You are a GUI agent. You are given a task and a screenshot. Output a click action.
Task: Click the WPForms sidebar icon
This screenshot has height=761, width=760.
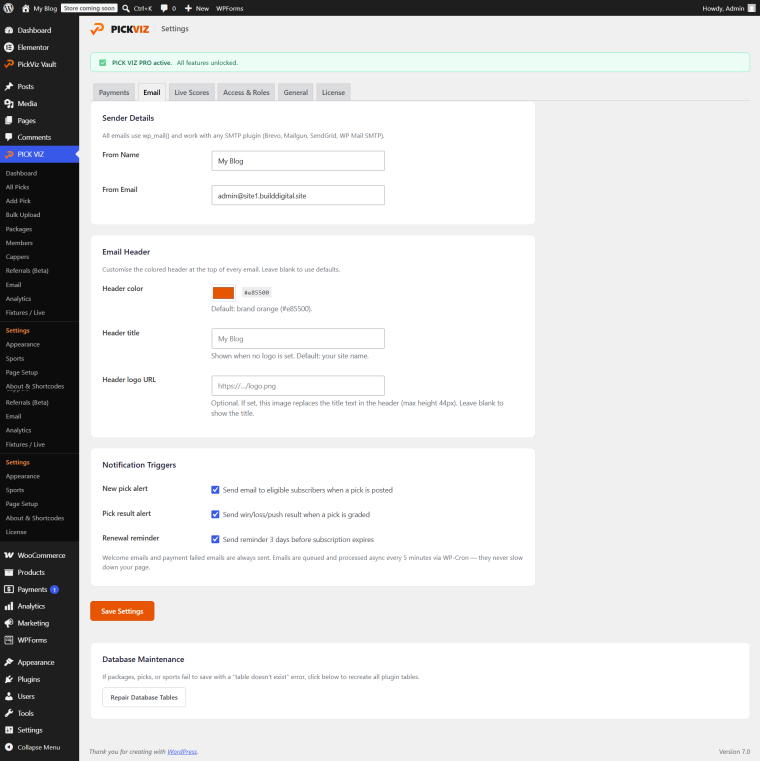coord(9,640)
